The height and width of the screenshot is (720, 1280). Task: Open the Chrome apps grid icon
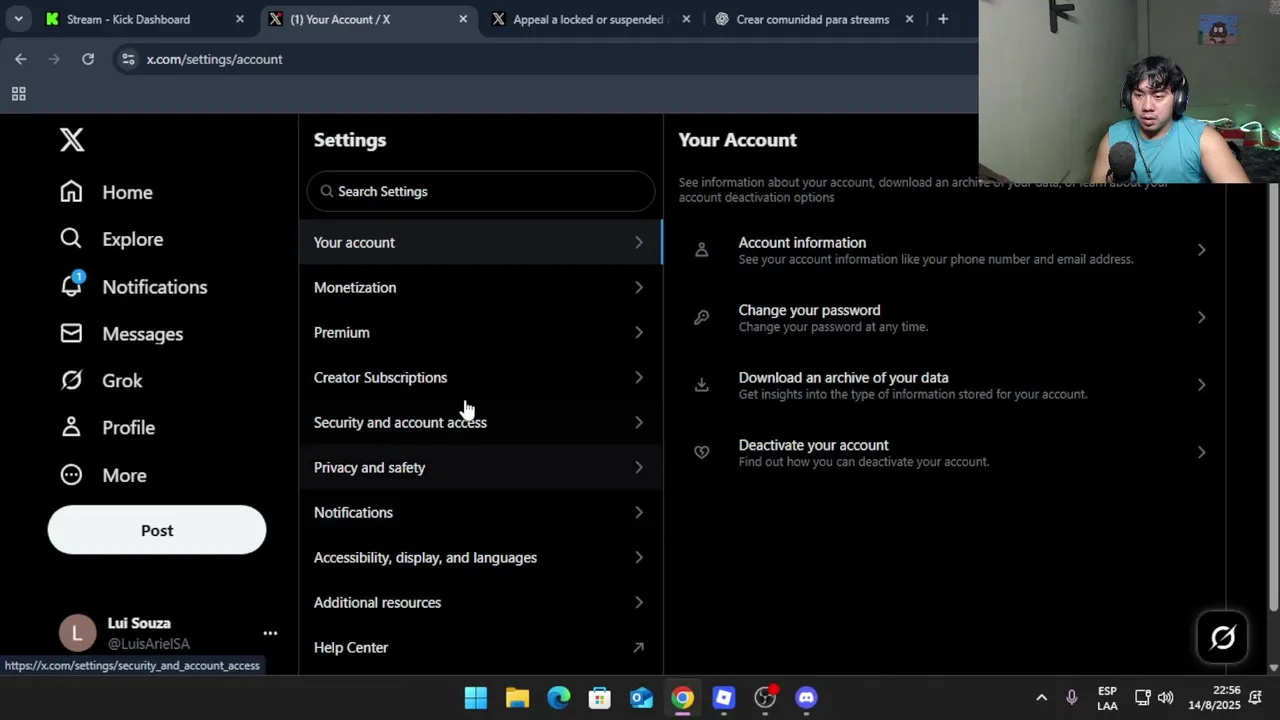coord(18,94)
